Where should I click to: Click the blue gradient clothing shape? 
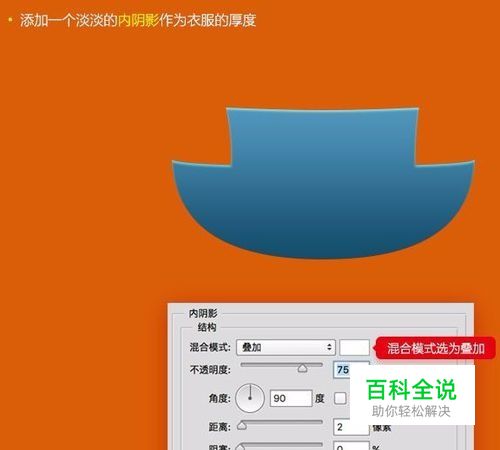coord(323,183)
